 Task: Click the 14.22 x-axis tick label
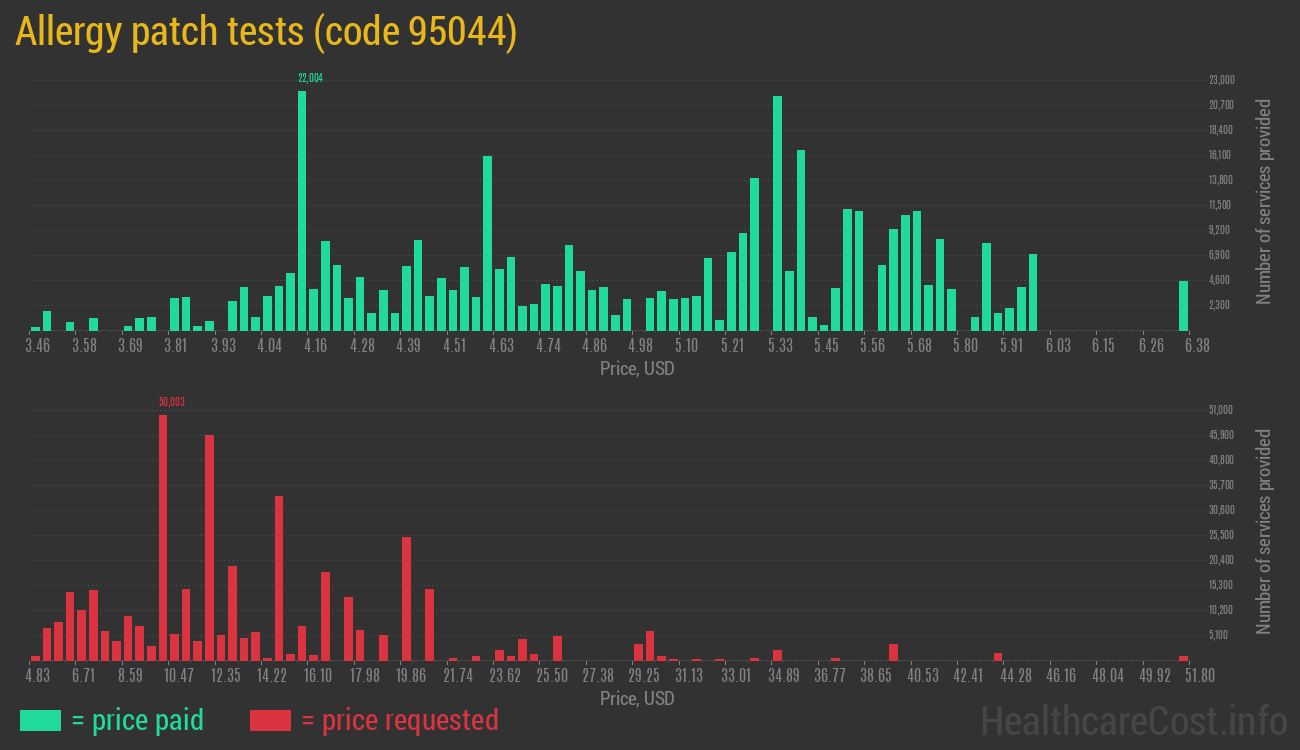tap(271, 676)
